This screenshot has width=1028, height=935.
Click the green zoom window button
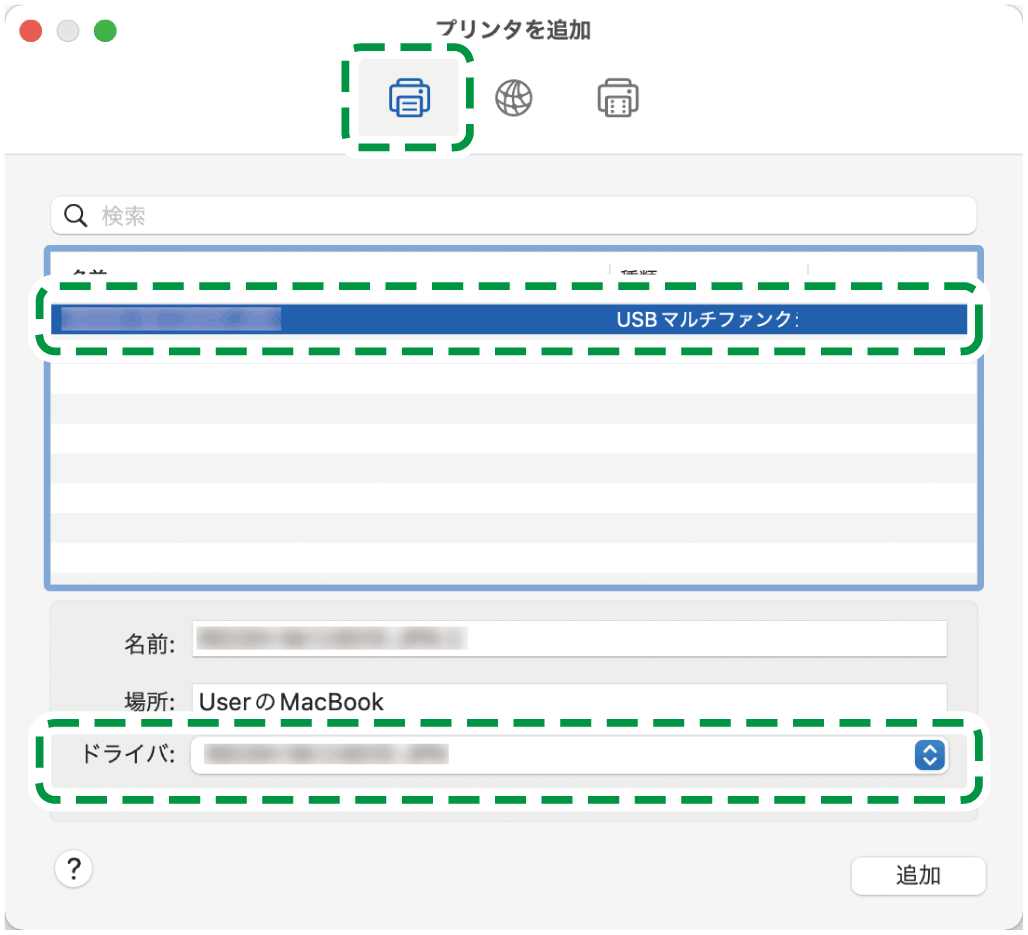pyautogui.click(x=105, y=31)
